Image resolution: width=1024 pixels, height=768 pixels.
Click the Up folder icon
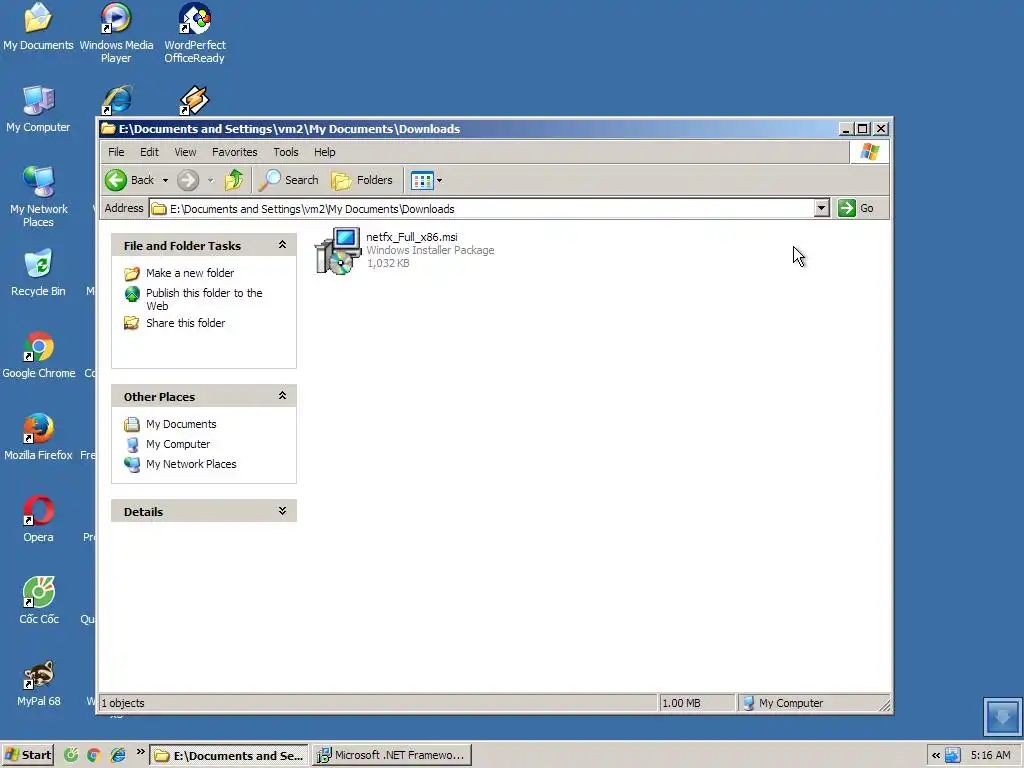coord(234,180)
